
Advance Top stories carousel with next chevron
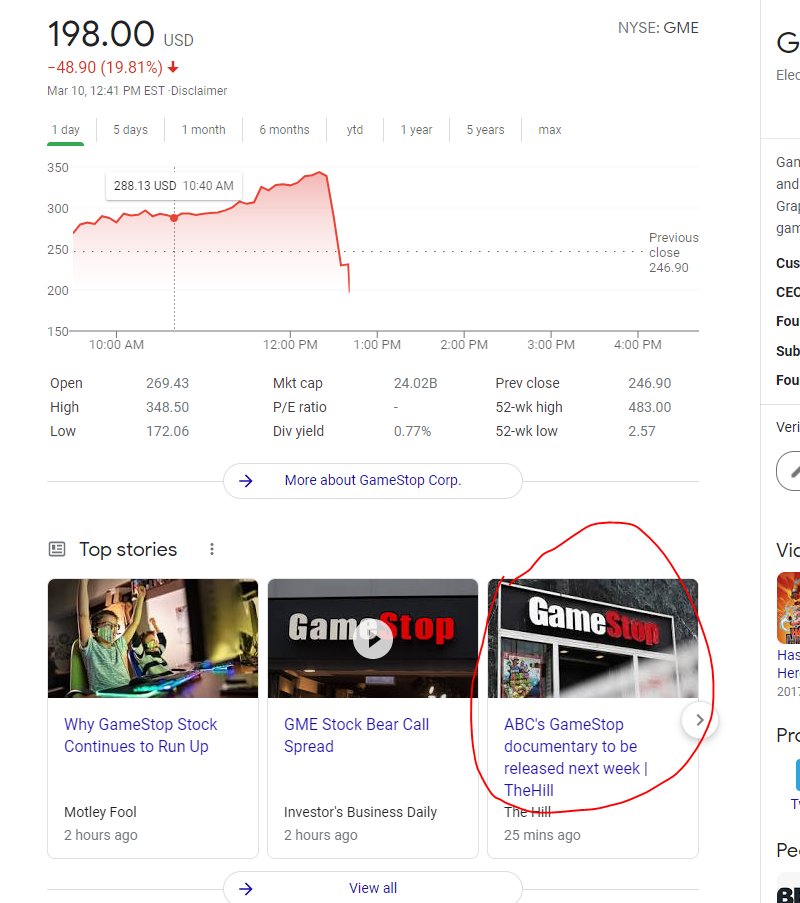pos(700,720)
